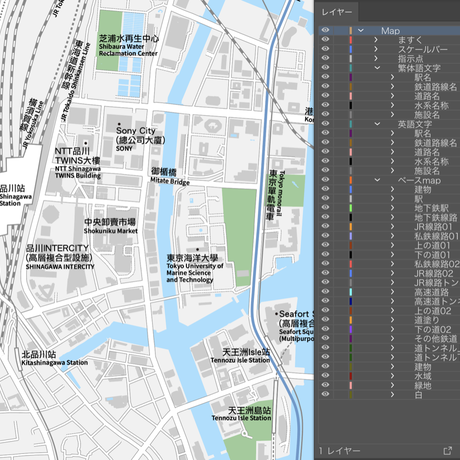
Task: Hide the 地下鉄駅 sublayer
Action: pos(325,208)
